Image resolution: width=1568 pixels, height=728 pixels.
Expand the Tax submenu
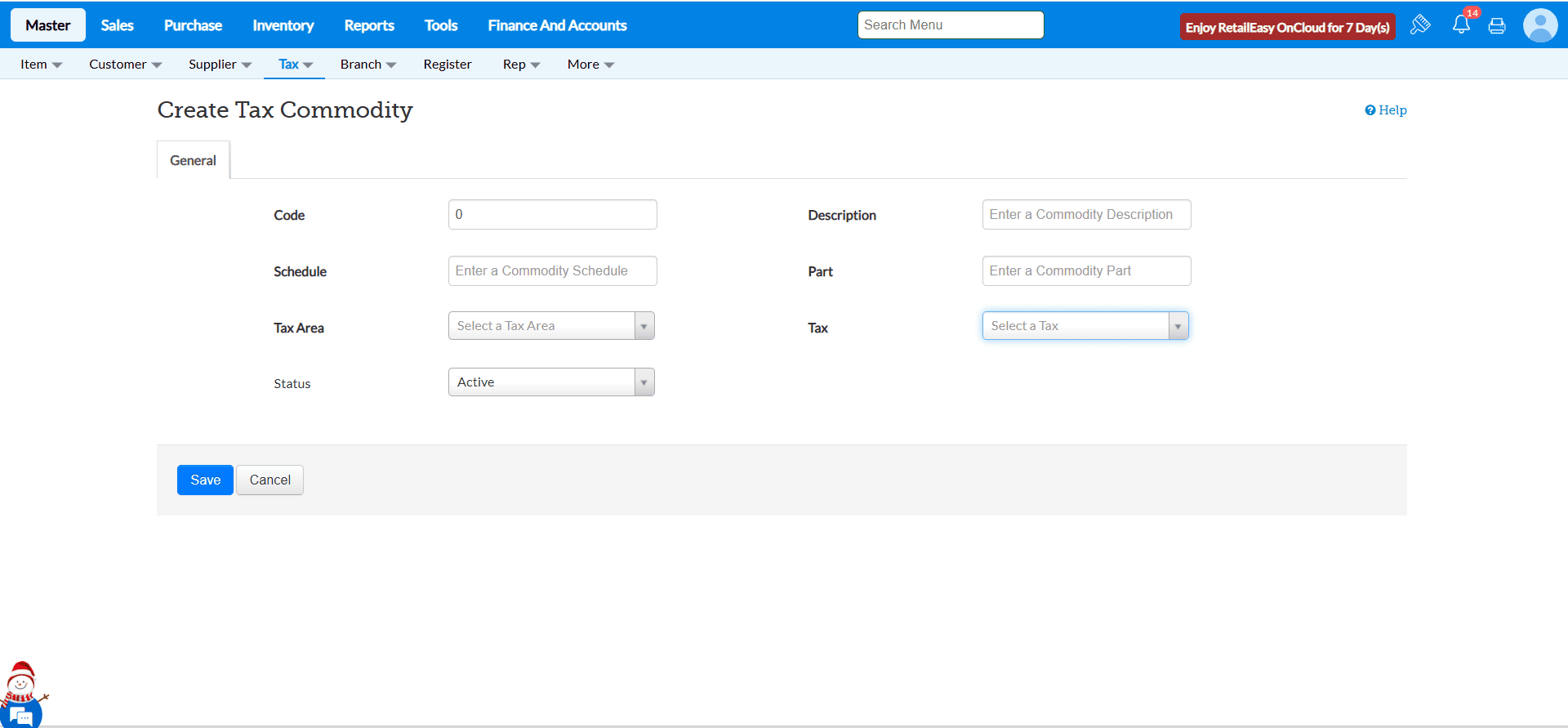[x=295, y=64]
